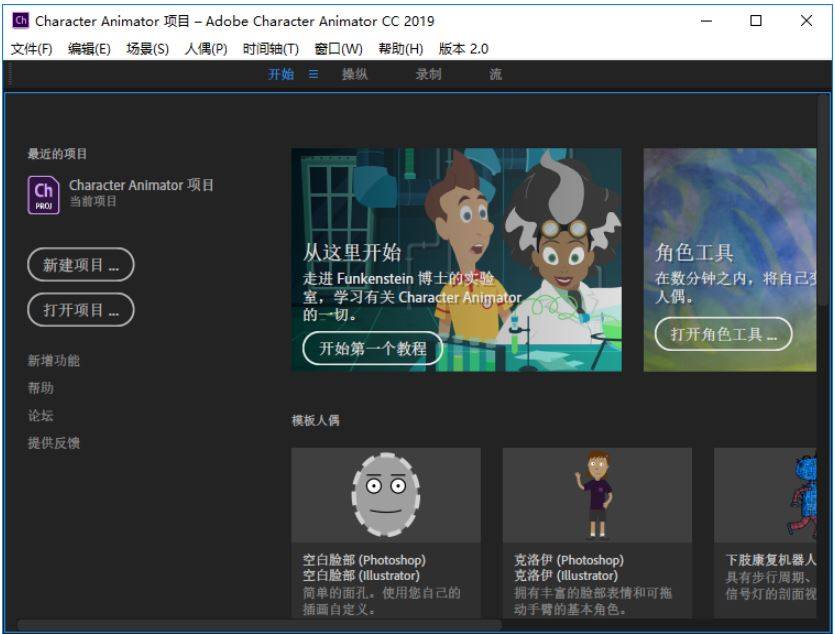Click the 版本 2.0 menu item
Viewport: 835px width, 634px height.
463,49
